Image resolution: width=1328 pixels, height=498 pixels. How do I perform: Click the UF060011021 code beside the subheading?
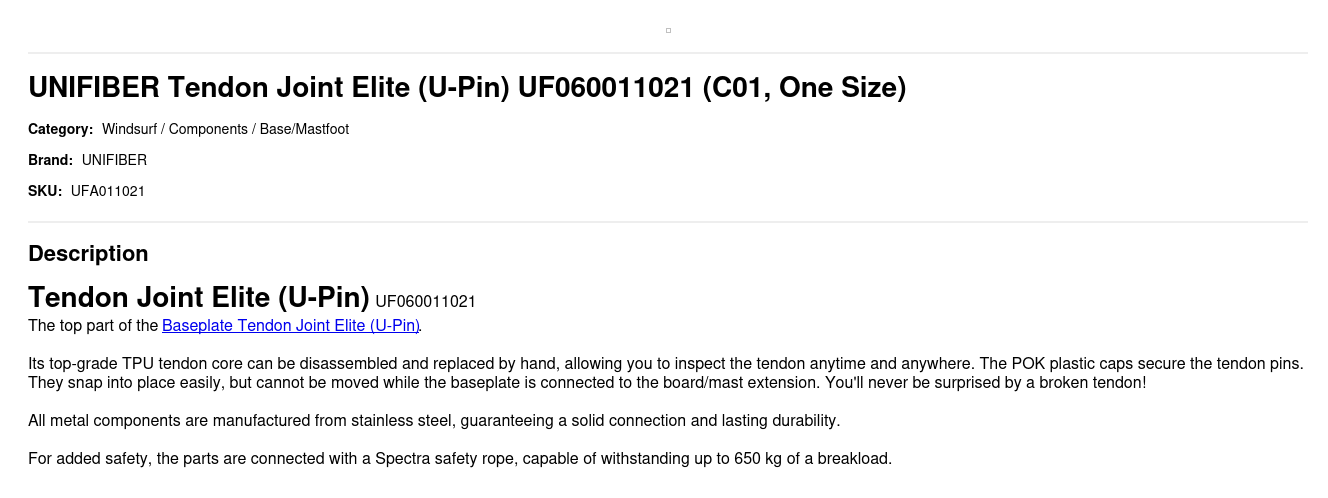(425, 301)
